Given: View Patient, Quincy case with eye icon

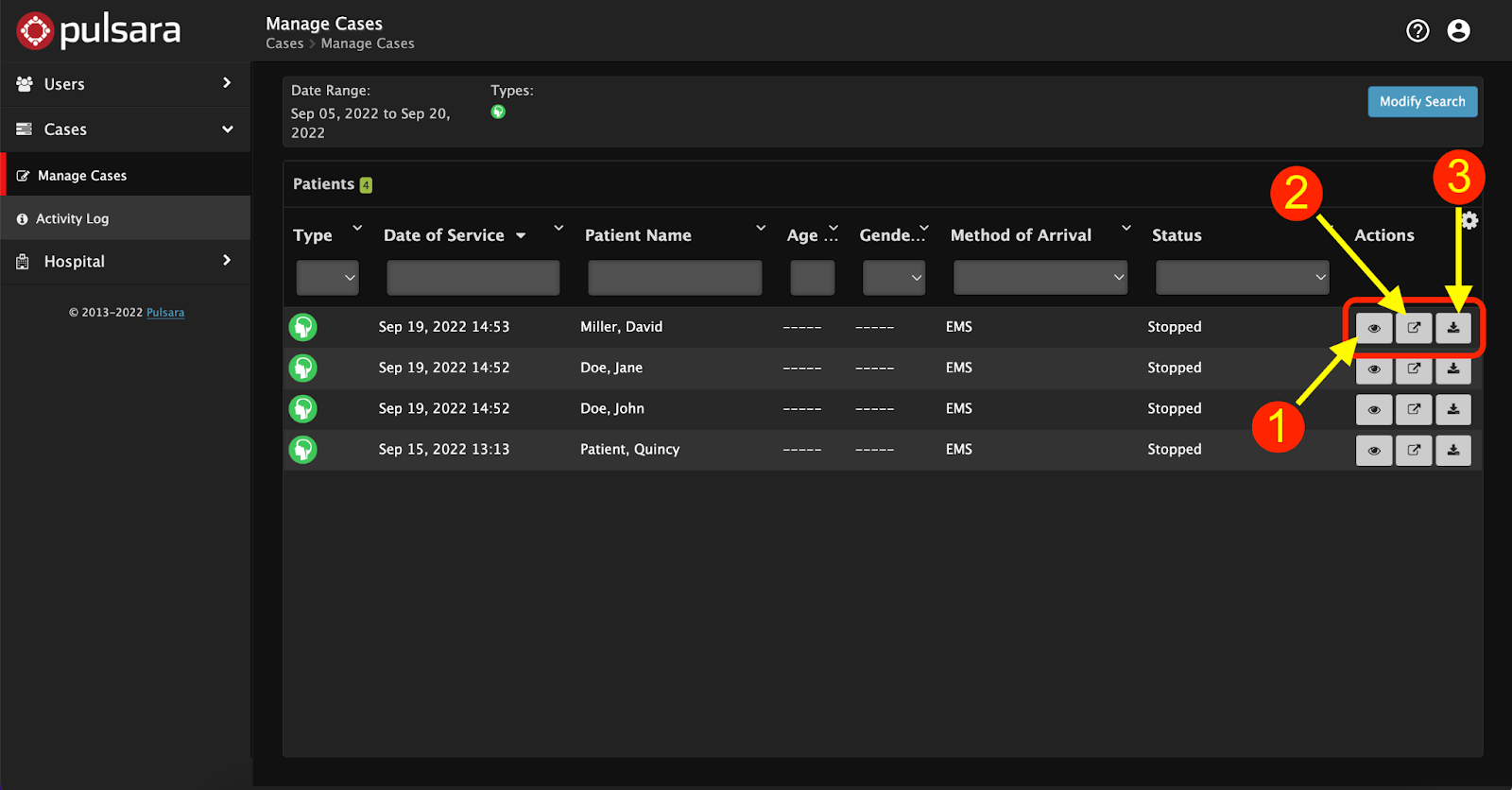Looking at the screenshot, I should tap(1374, 450).
